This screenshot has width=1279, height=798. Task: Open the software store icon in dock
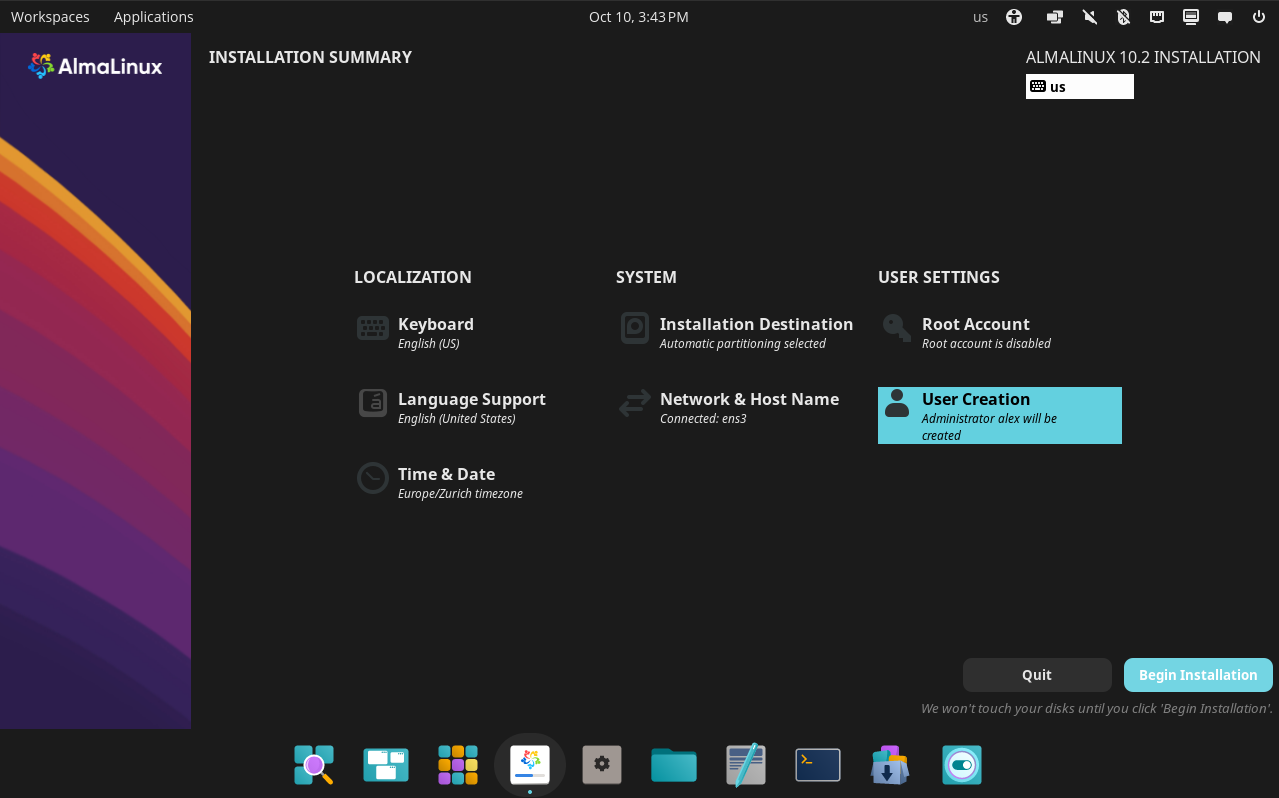pyautogui.click(x=890, y=765)
